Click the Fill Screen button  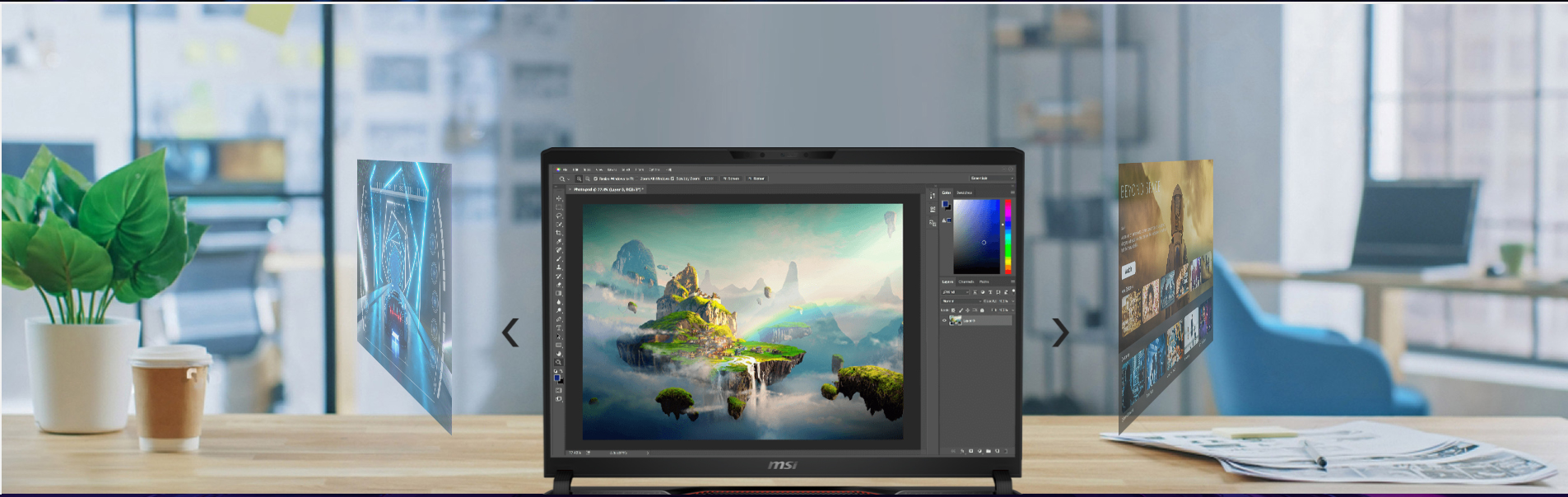coord(757,179)
